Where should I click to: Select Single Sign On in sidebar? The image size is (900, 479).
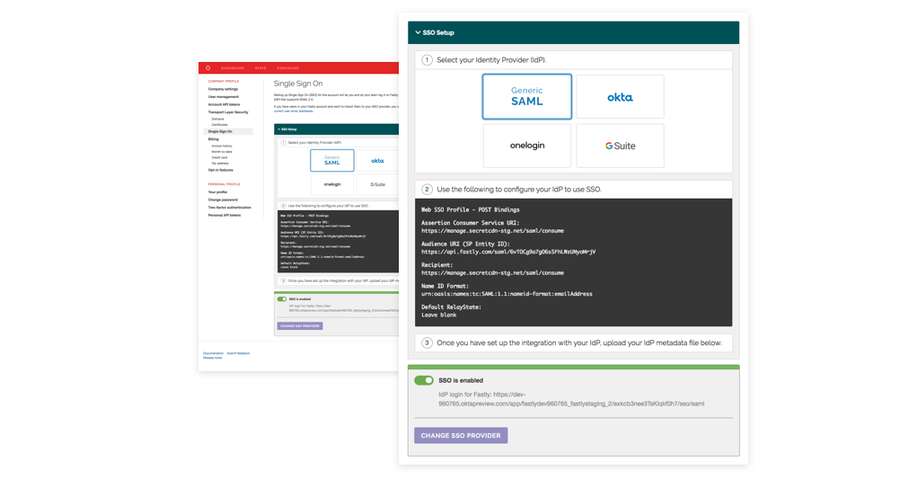228,131
